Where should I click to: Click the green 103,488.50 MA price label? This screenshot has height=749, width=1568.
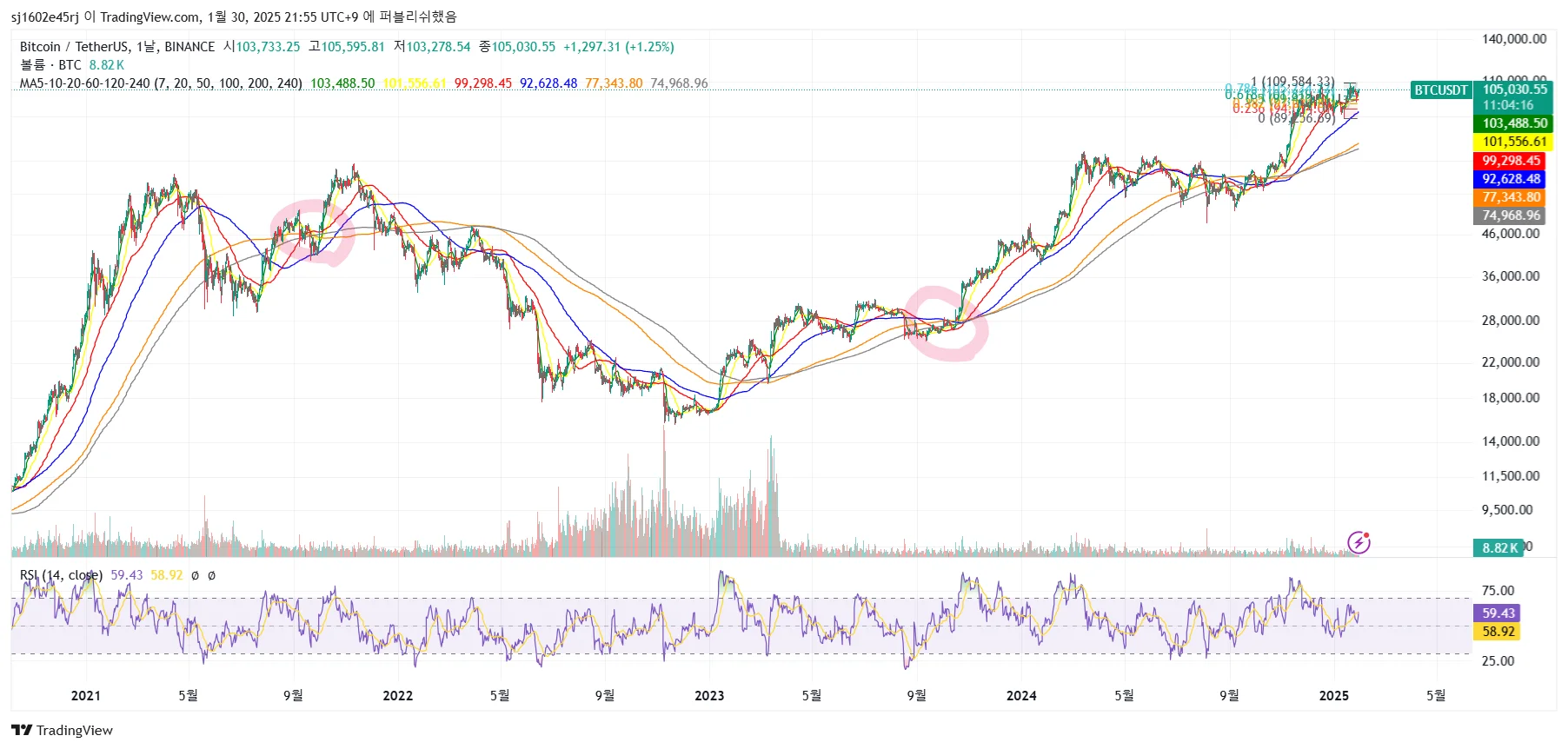click(x=1514, y=123)
